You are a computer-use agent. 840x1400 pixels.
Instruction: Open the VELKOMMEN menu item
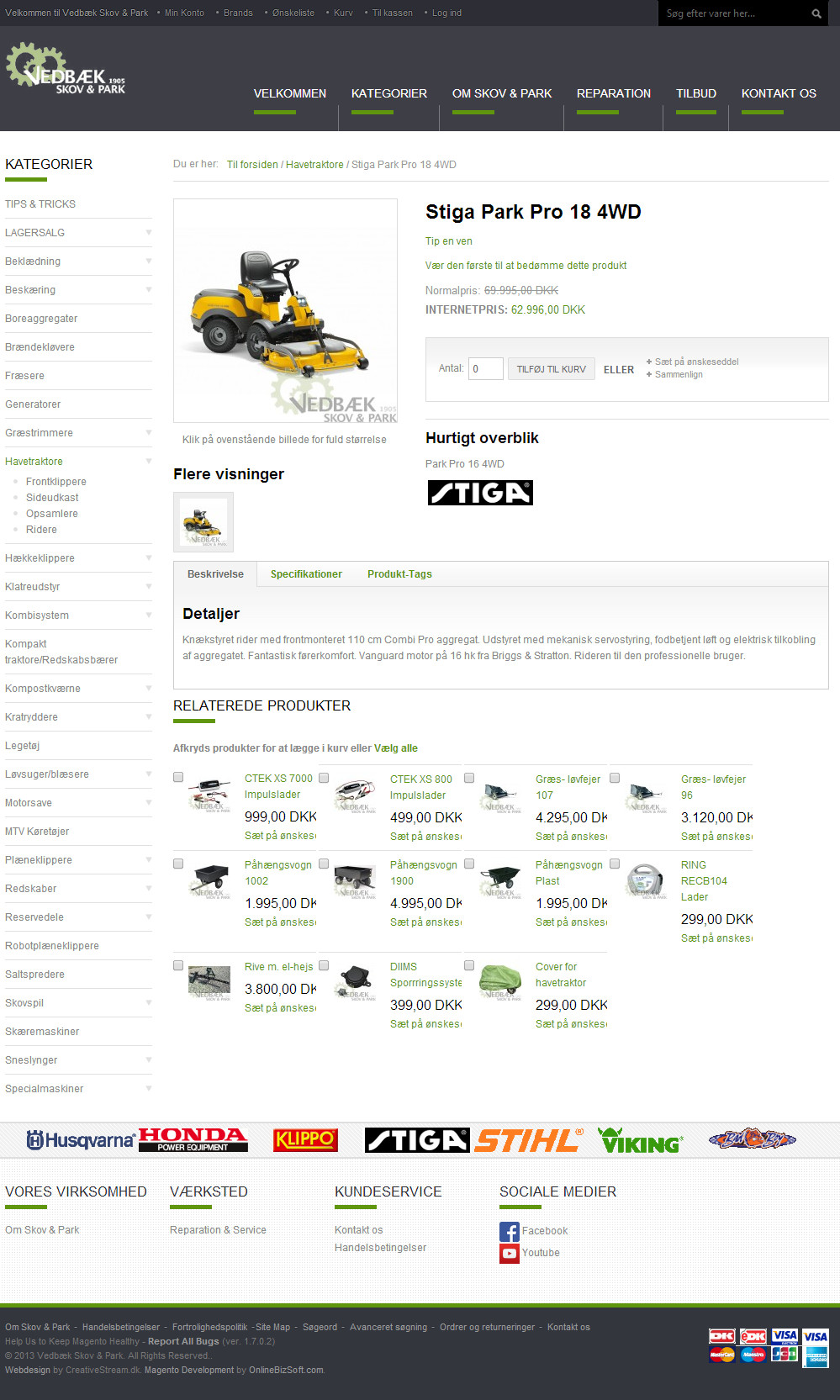[290, 93]
